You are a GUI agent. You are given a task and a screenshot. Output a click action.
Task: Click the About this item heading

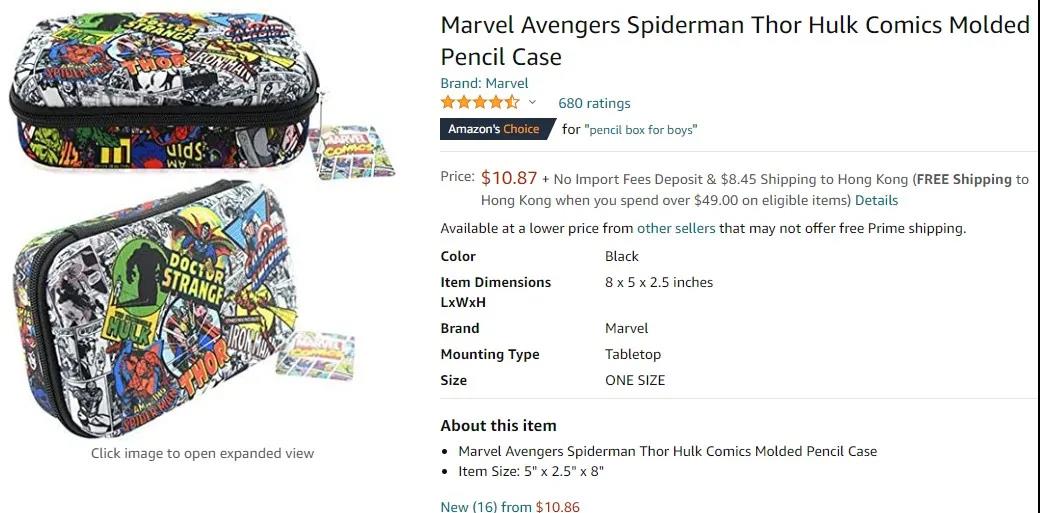tap(498, 425)
